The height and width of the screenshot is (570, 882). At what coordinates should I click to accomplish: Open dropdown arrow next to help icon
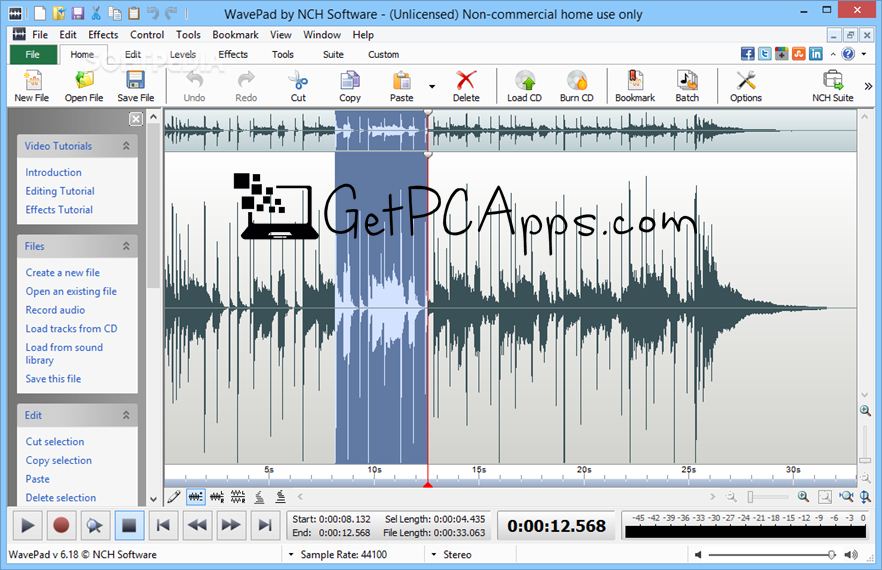click(x=864, y=55)
